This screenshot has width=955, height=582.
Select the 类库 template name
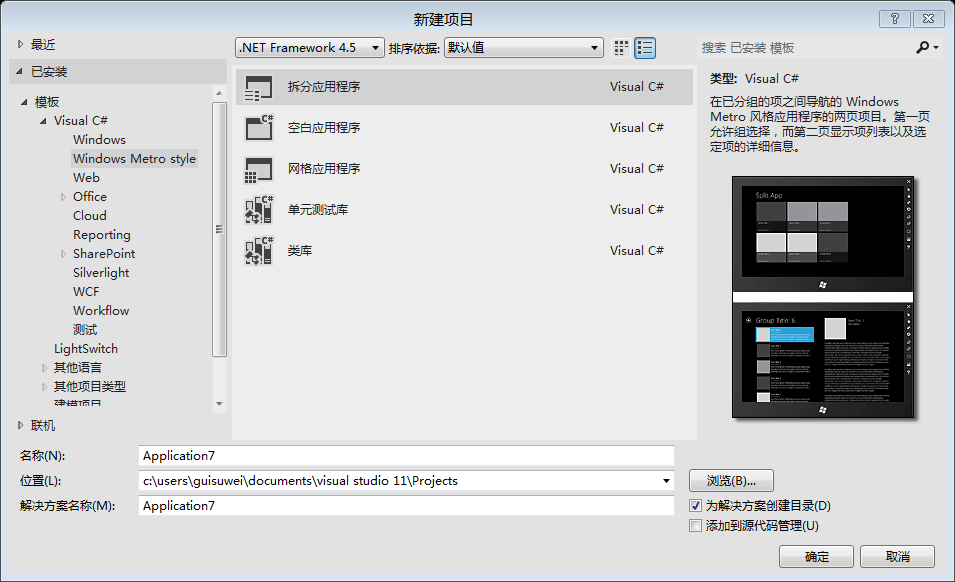[x=300, y=251]
